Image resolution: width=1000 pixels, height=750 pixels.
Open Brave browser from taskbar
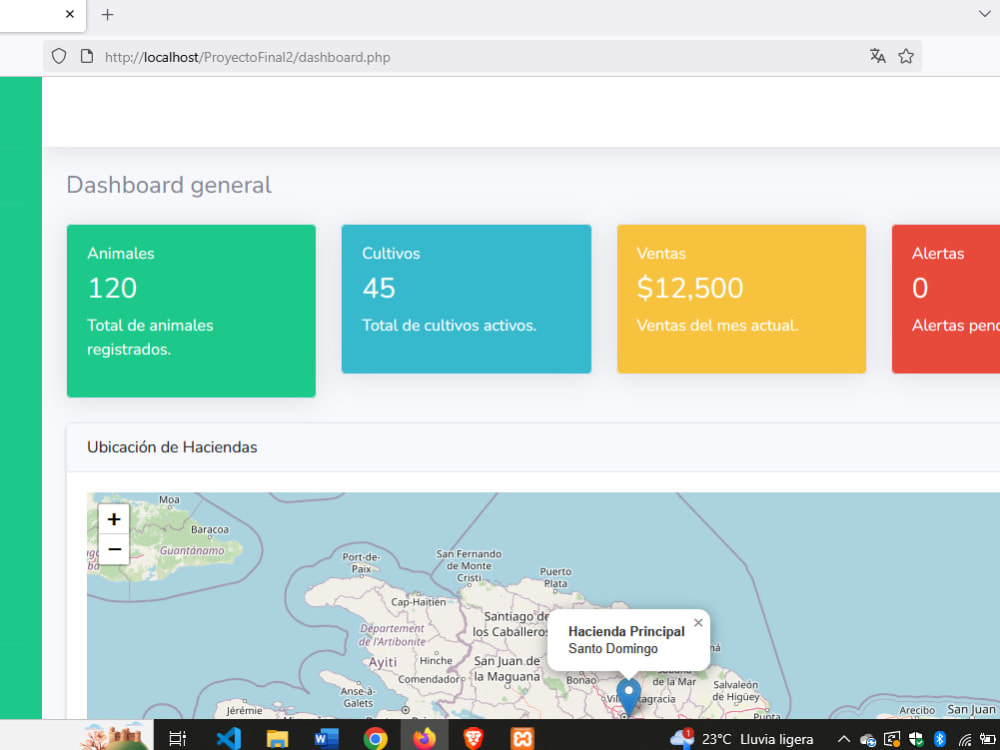pyautogui.click(x=473, y=739)
